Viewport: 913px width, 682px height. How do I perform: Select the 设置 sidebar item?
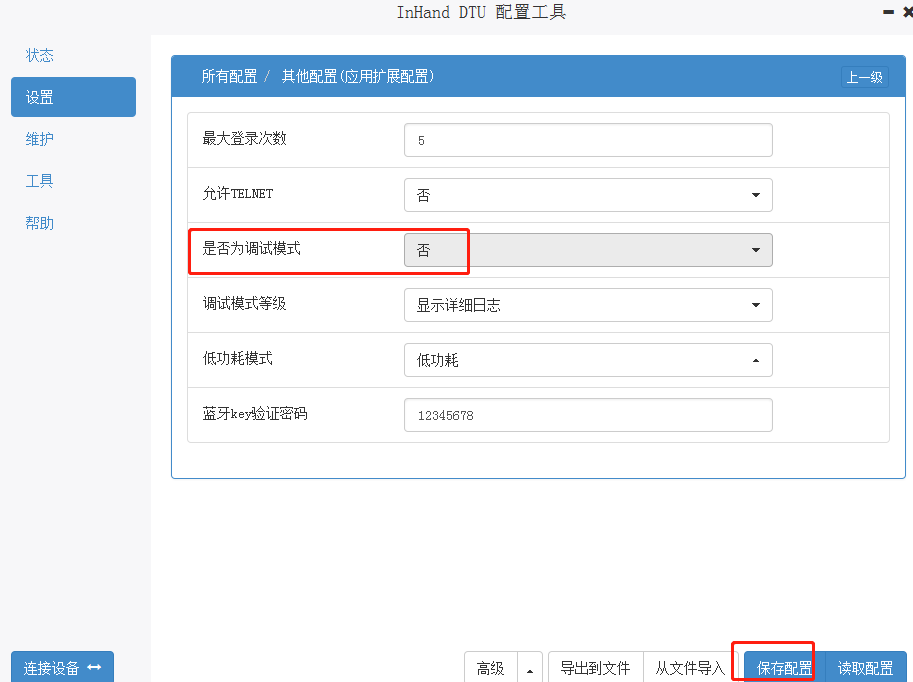[x=39, y=97]
